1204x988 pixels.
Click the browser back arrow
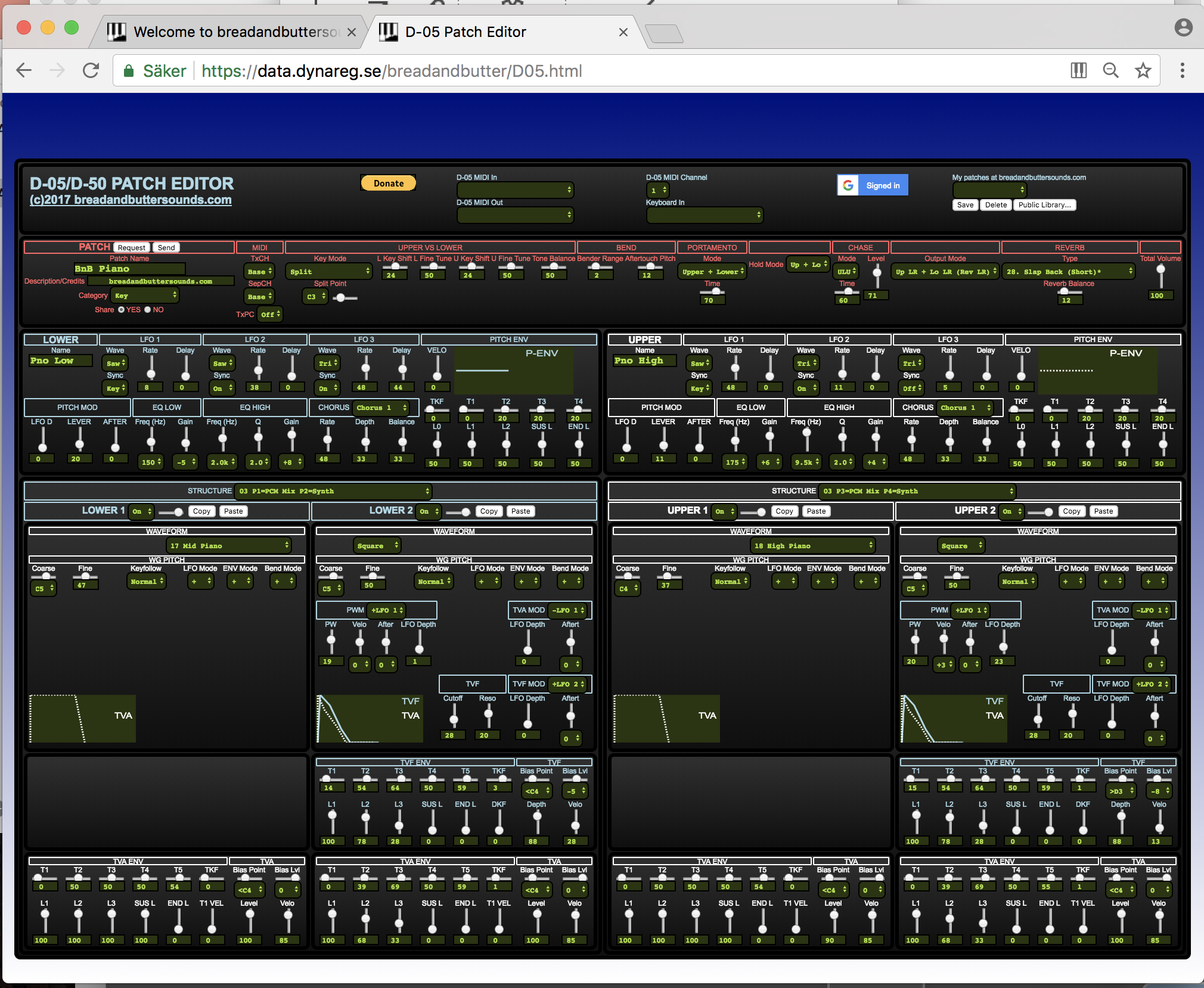coord(24,71)
